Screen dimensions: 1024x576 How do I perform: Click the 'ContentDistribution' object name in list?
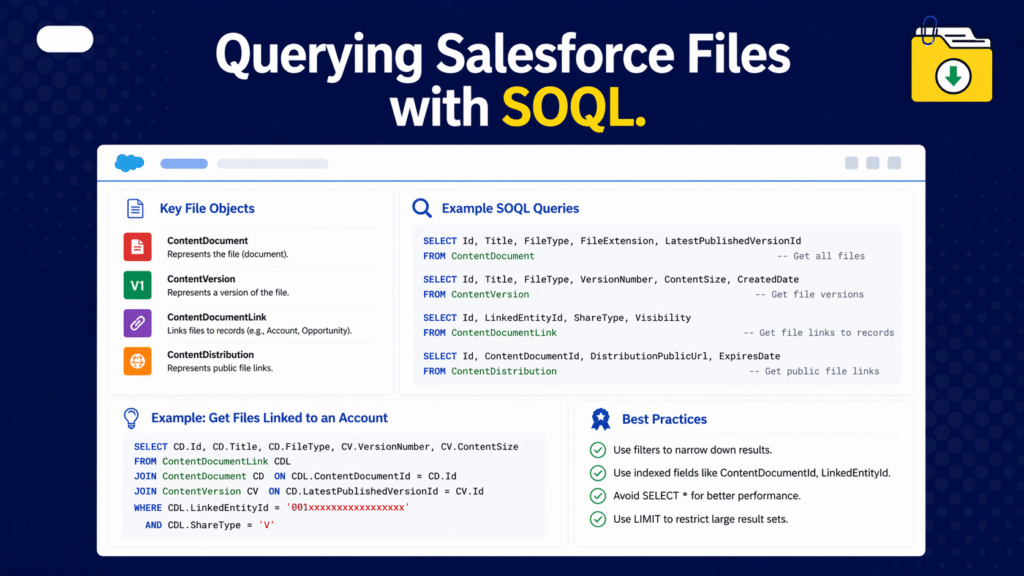[210, 355]
